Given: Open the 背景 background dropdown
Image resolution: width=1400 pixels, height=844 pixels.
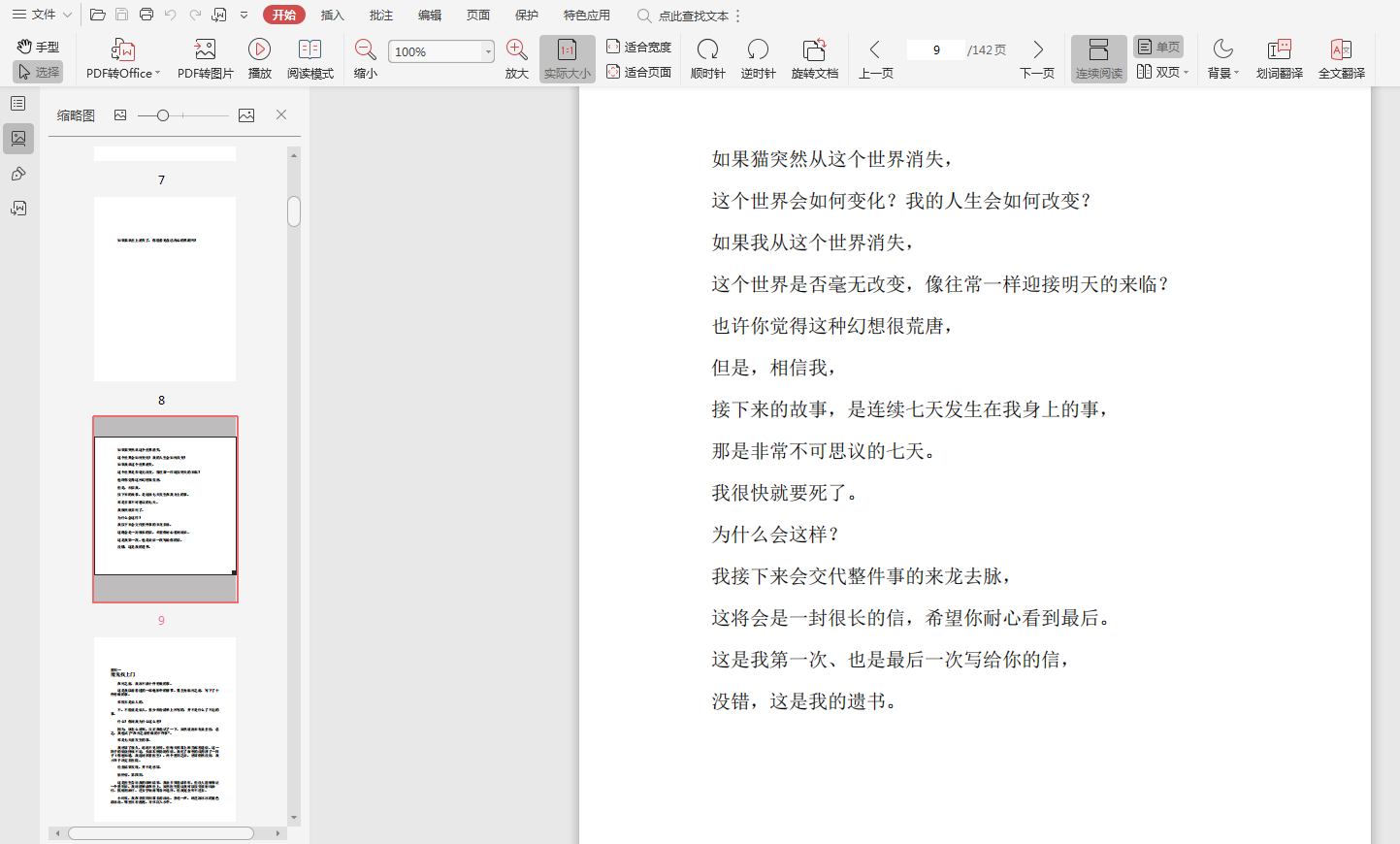Looking at the screenshot, I should coord(1223,59).
